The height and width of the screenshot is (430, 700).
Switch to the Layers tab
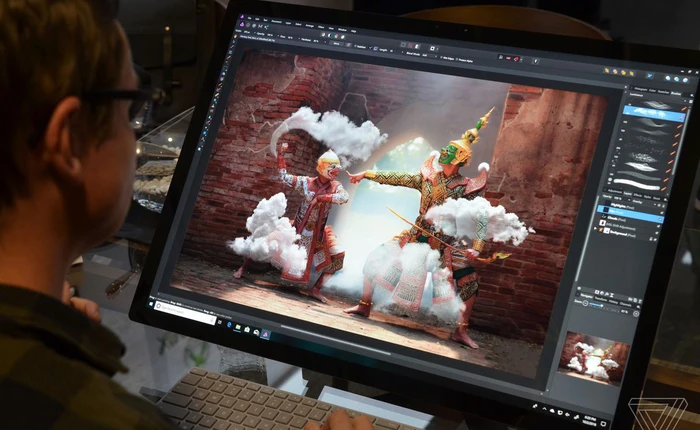(628, 193)
